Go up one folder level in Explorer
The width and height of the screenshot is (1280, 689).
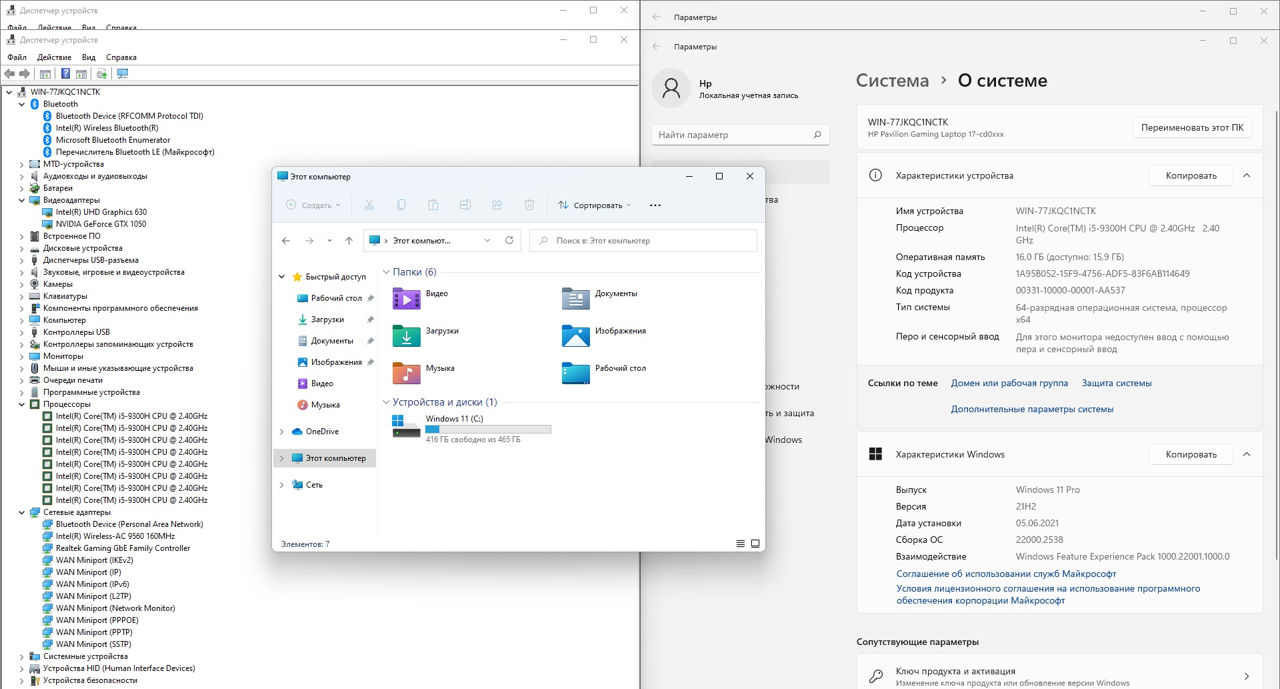tap(348, 240)
